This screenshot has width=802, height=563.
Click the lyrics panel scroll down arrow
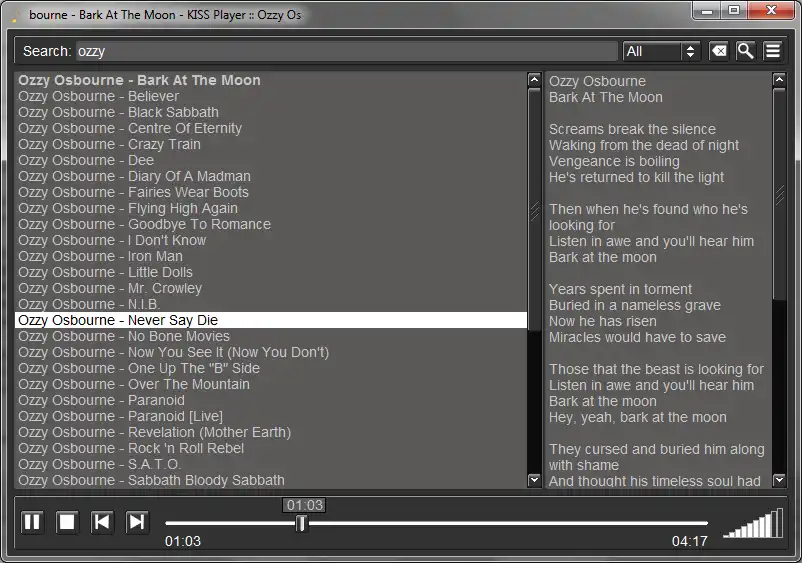(x=779, y=480)
